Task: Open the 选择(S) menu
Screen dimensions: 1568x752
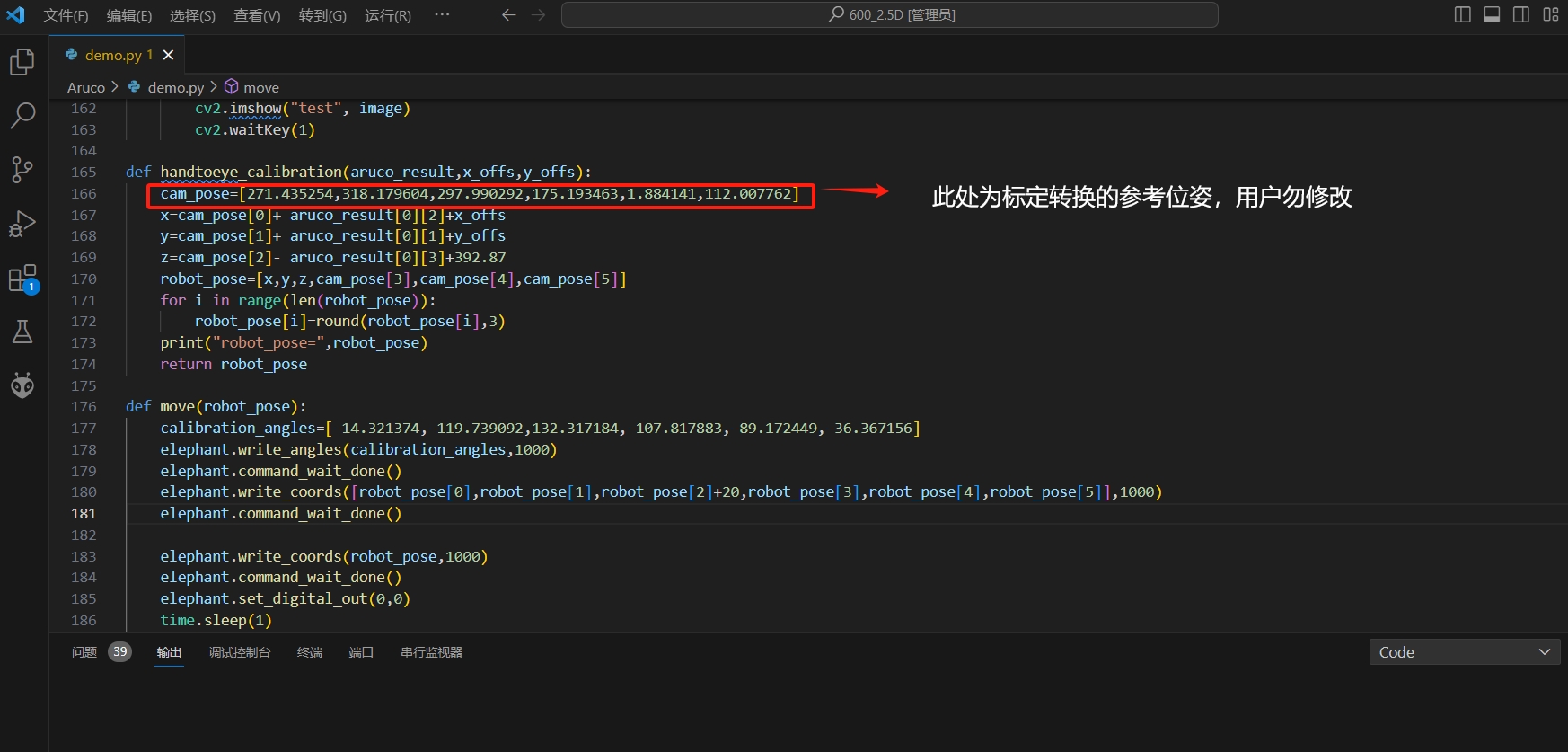Action: [x=192, y=15]
